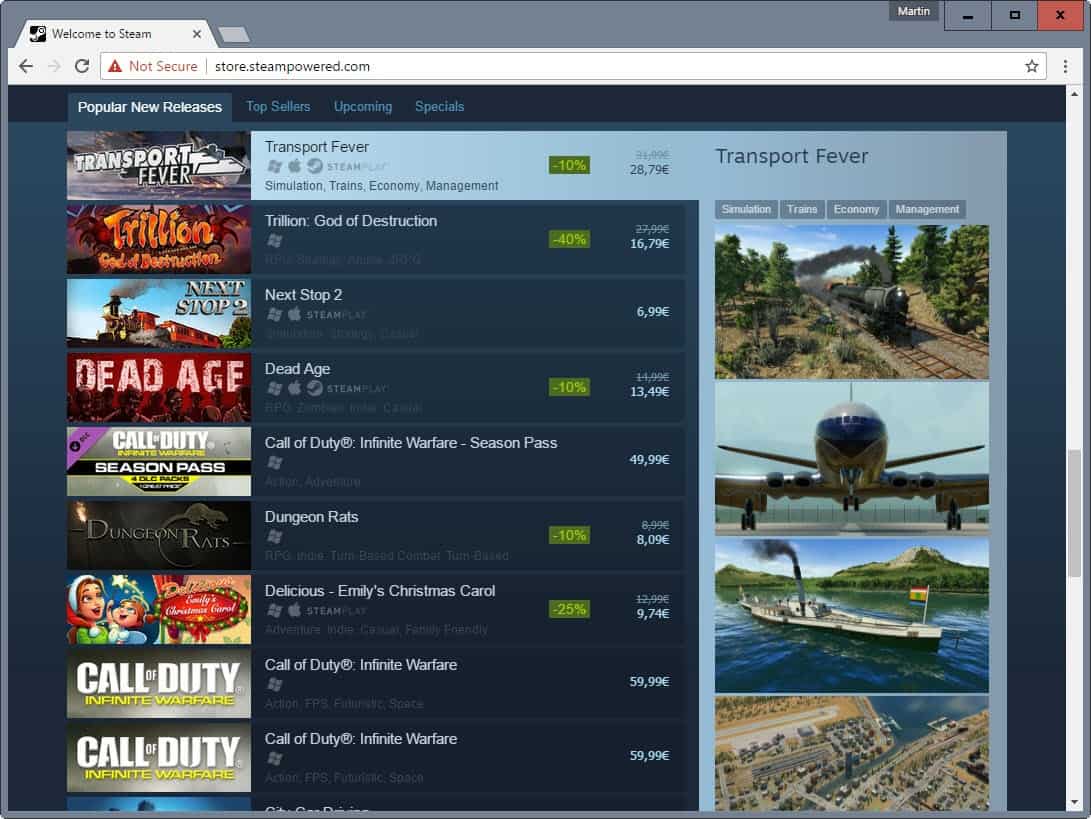Click Call of Duty Season Pass title
Screen dimensions: 1091x819
(411, 443)
